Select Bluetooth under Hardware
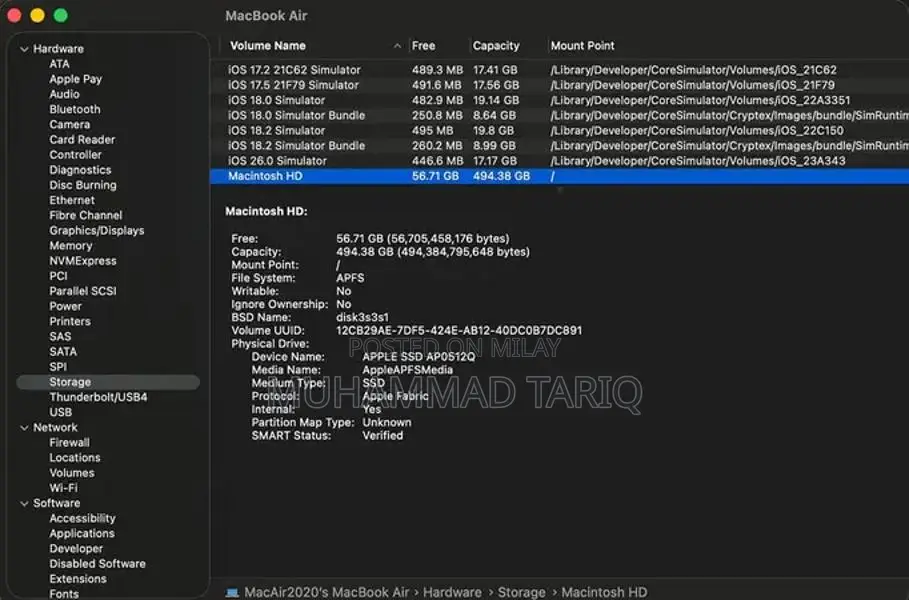The width and height of the screenshot is (909, 600). pos(75,109)
